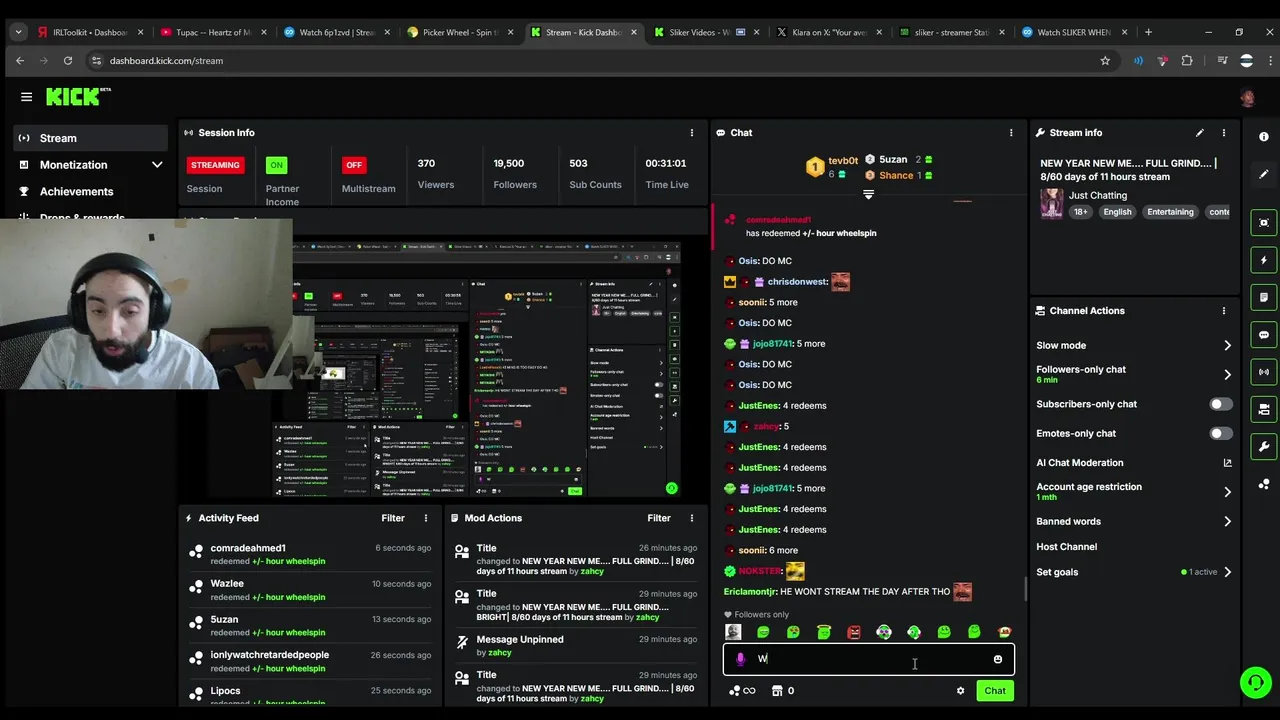This screenshot has width=1280, height=720.
Task: Select Stream in the sidebar
Action: [90, 138]
